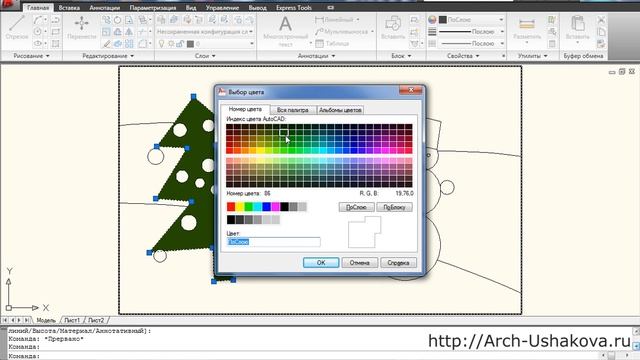Pick the magenta standard color swatch

click(276, 207)
